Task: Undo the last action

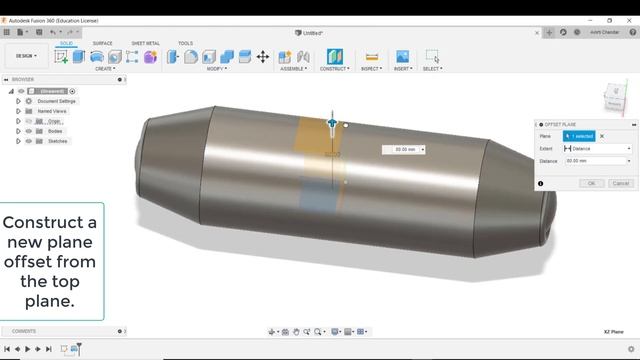Action: [x=53, y=32]
